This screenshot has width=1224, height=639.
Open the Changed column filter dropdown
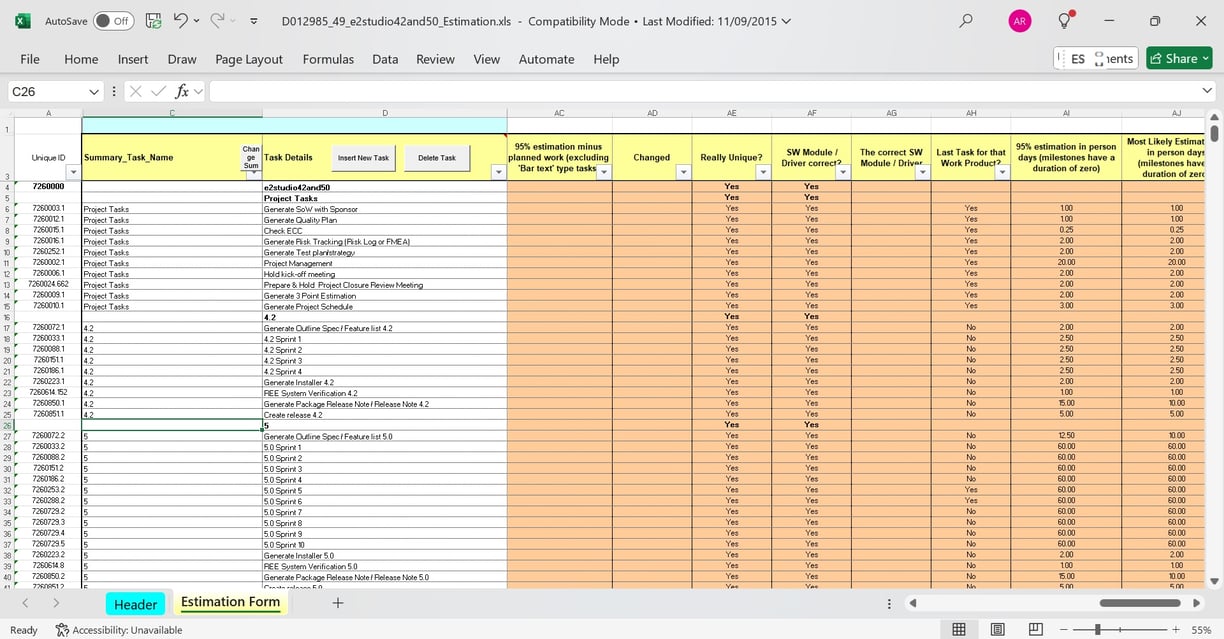point(684,173)
